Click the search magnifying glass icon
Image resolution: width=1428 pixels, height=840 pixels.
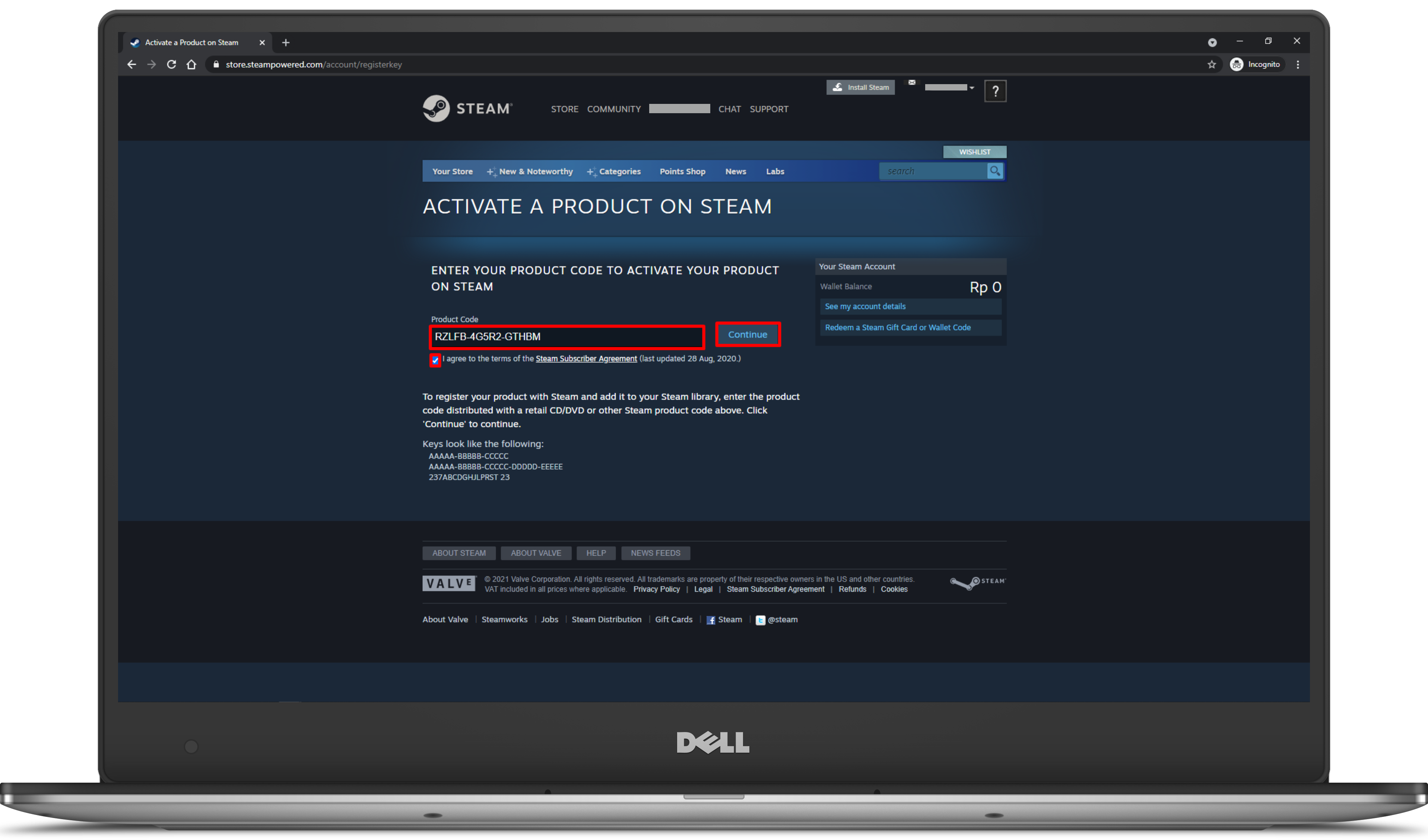pos(995,171)
